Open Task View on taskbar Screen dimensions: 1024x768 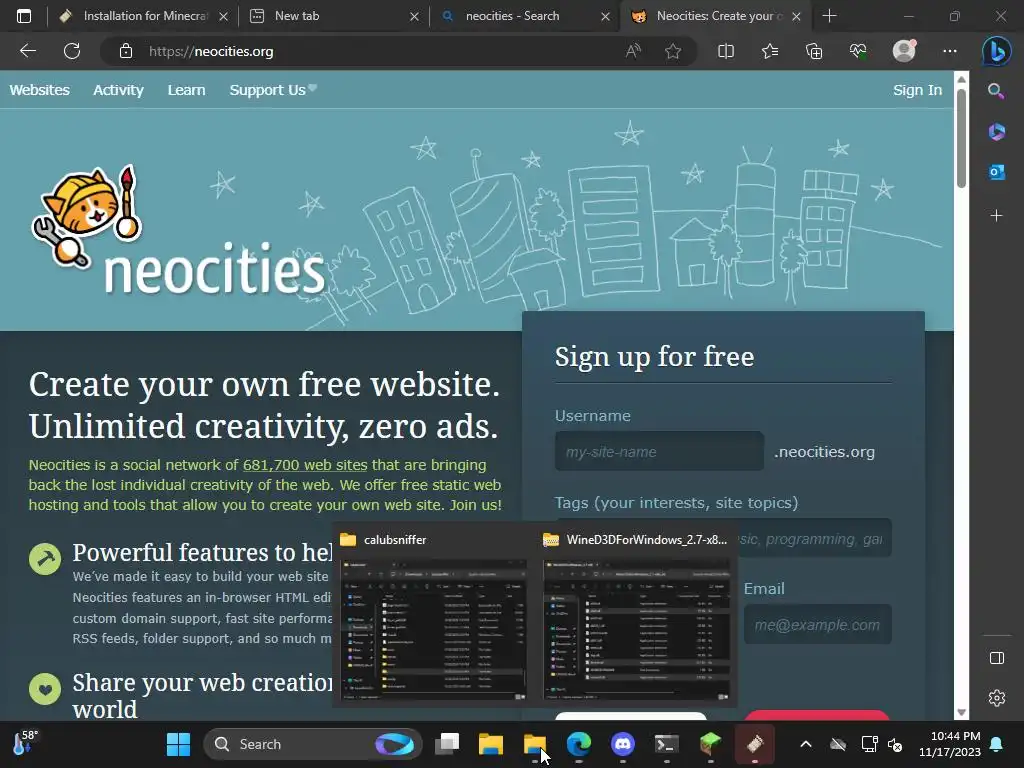point(448,744)
